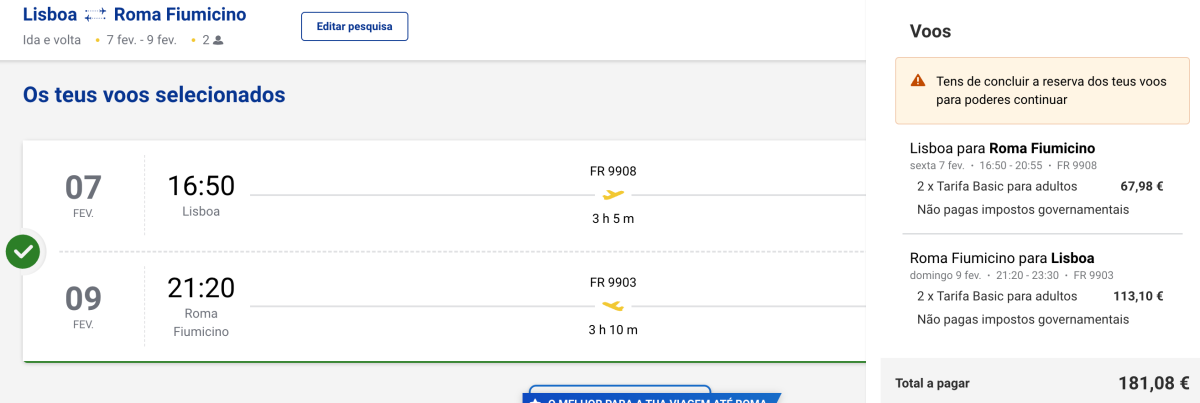Click the round-trip arrows icon between Lisboa and Roma

coord(96,15)
